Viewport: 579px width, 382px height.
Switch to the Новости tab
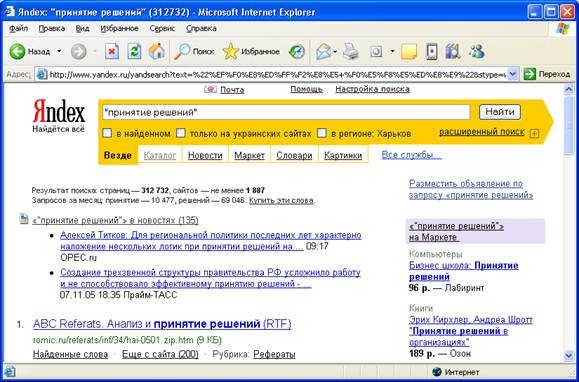coord(205,155)
